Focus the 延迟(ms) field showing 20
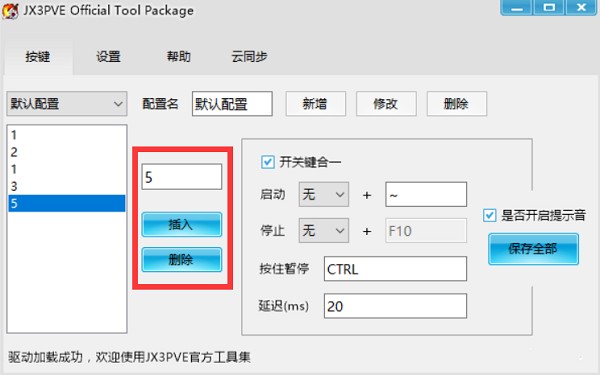The image size is (600, 375). [x=395, y=306]
